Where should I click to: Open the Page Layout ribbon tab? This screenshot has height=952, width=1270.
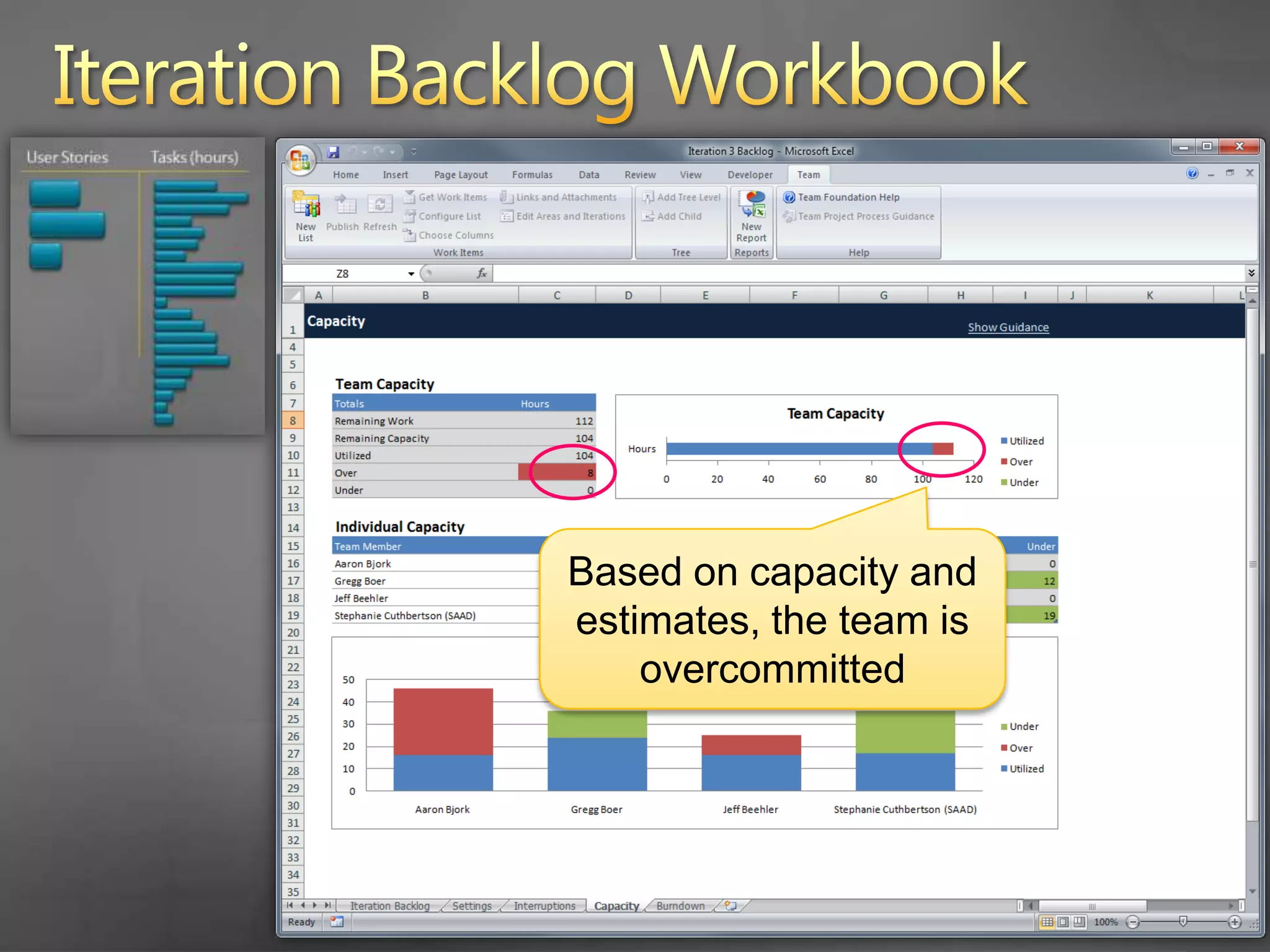[461, 175]
